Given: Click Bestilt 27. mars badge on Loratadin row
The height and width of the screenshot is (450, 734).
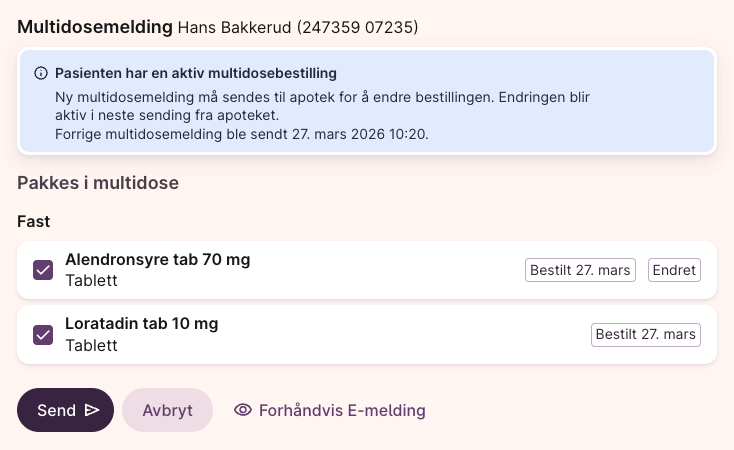Looking at the screenshot, I should 645,334.
